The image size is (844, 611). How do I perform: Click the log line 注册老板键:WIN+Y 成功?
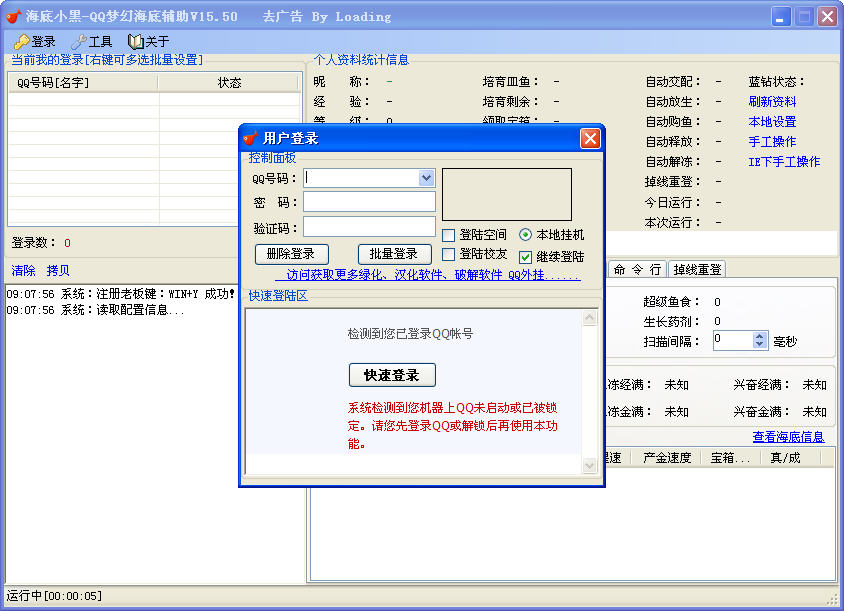(121, 294)
